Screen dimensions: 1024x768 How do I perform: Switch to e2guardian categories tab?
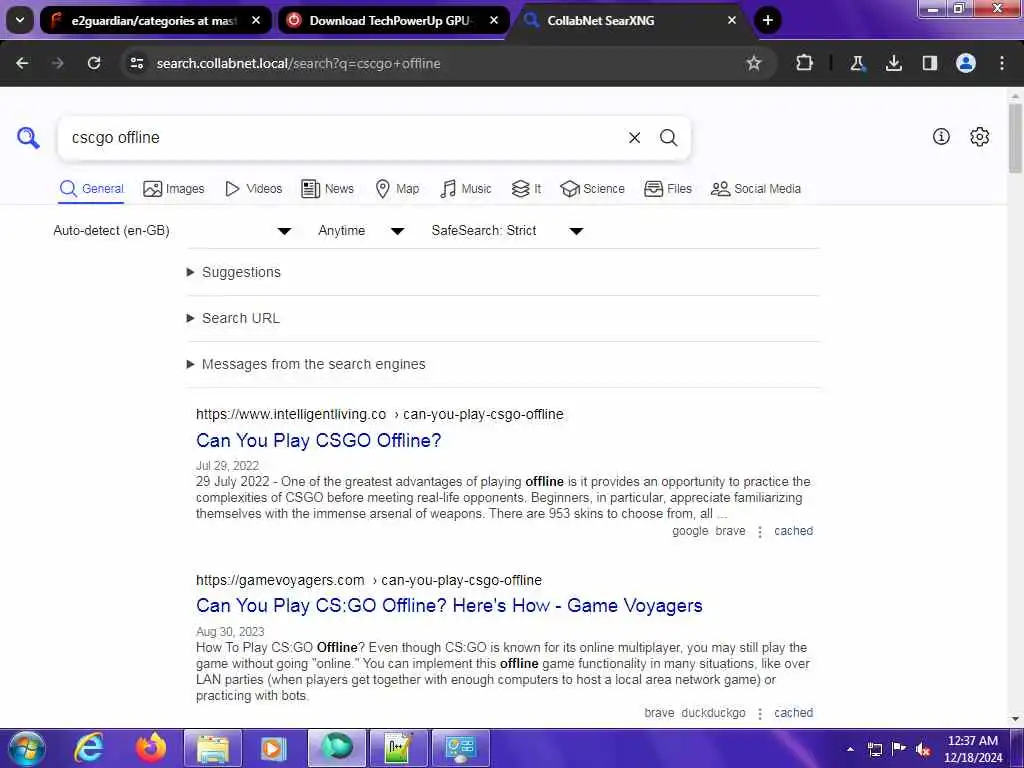155,20
